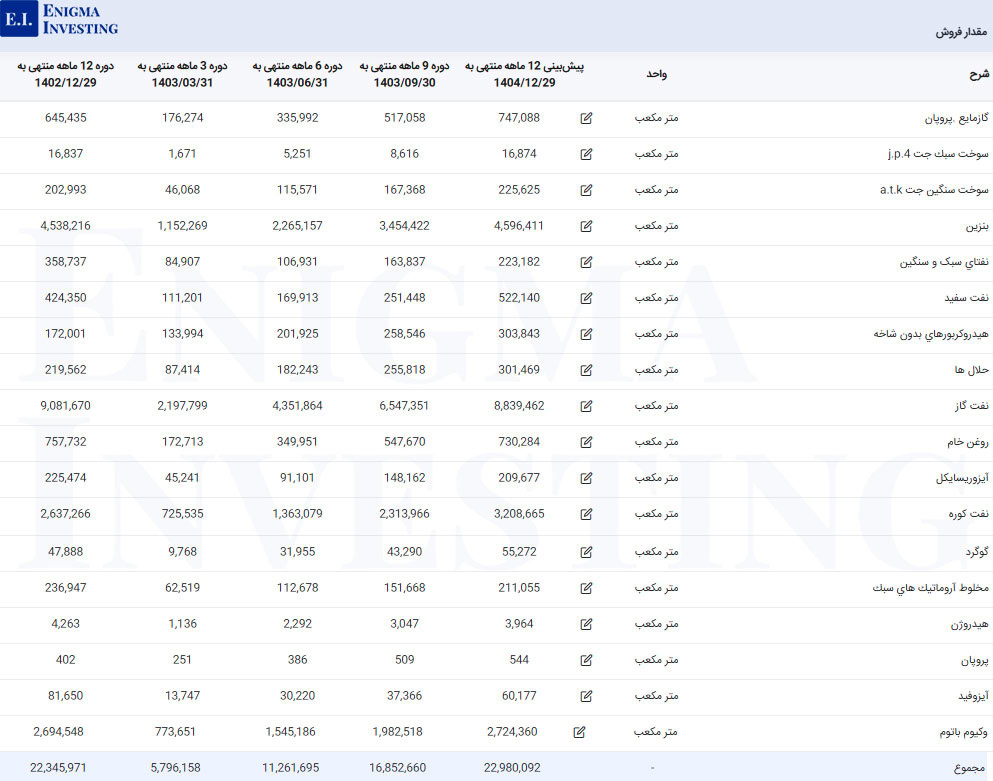The height and width of the screenshot is (781, 993).
Task: Select the آیزوفید row label
Action: [x=973, y=696]
